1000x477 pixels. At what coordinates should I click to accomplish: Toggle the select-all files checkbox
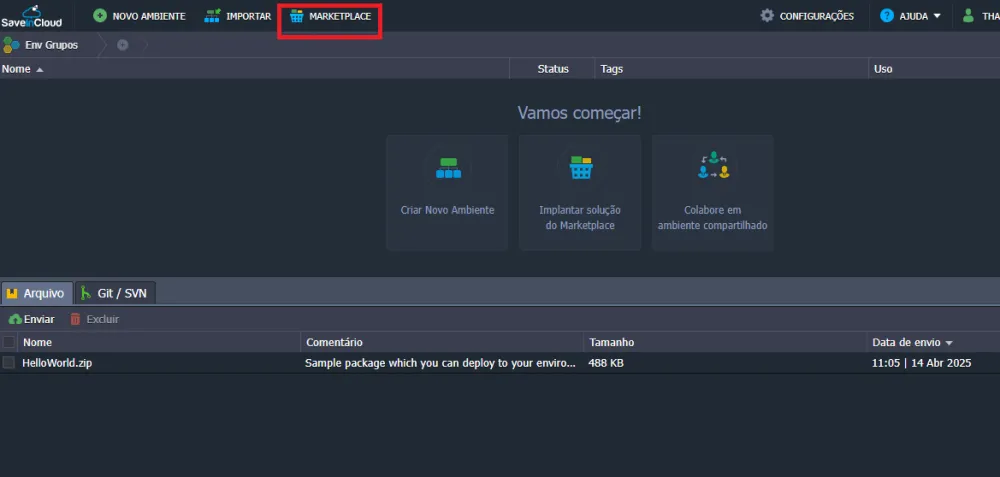9,342
